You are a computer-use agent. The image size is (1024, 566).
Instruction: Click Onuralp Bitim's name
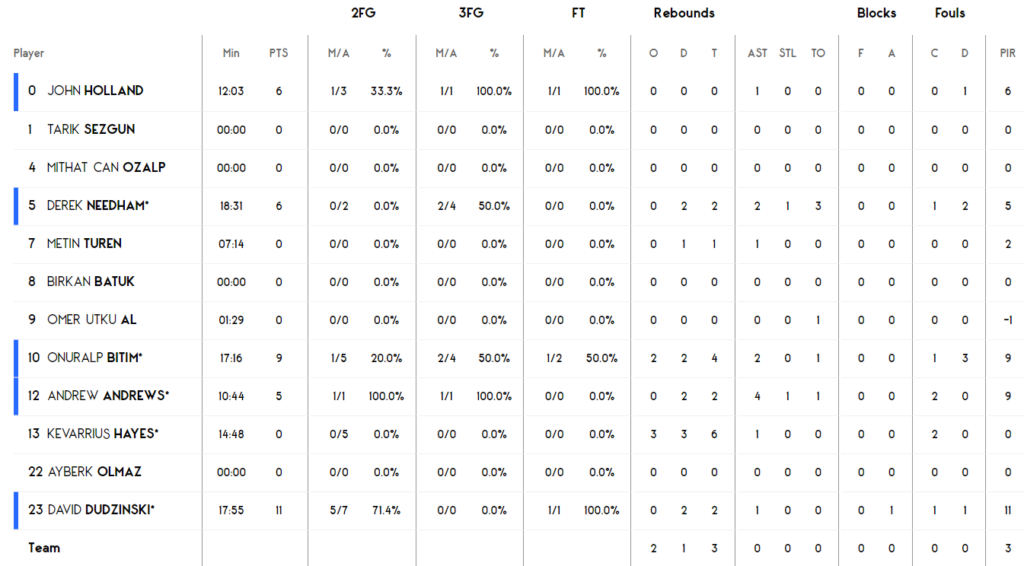(x=95, y=357)
